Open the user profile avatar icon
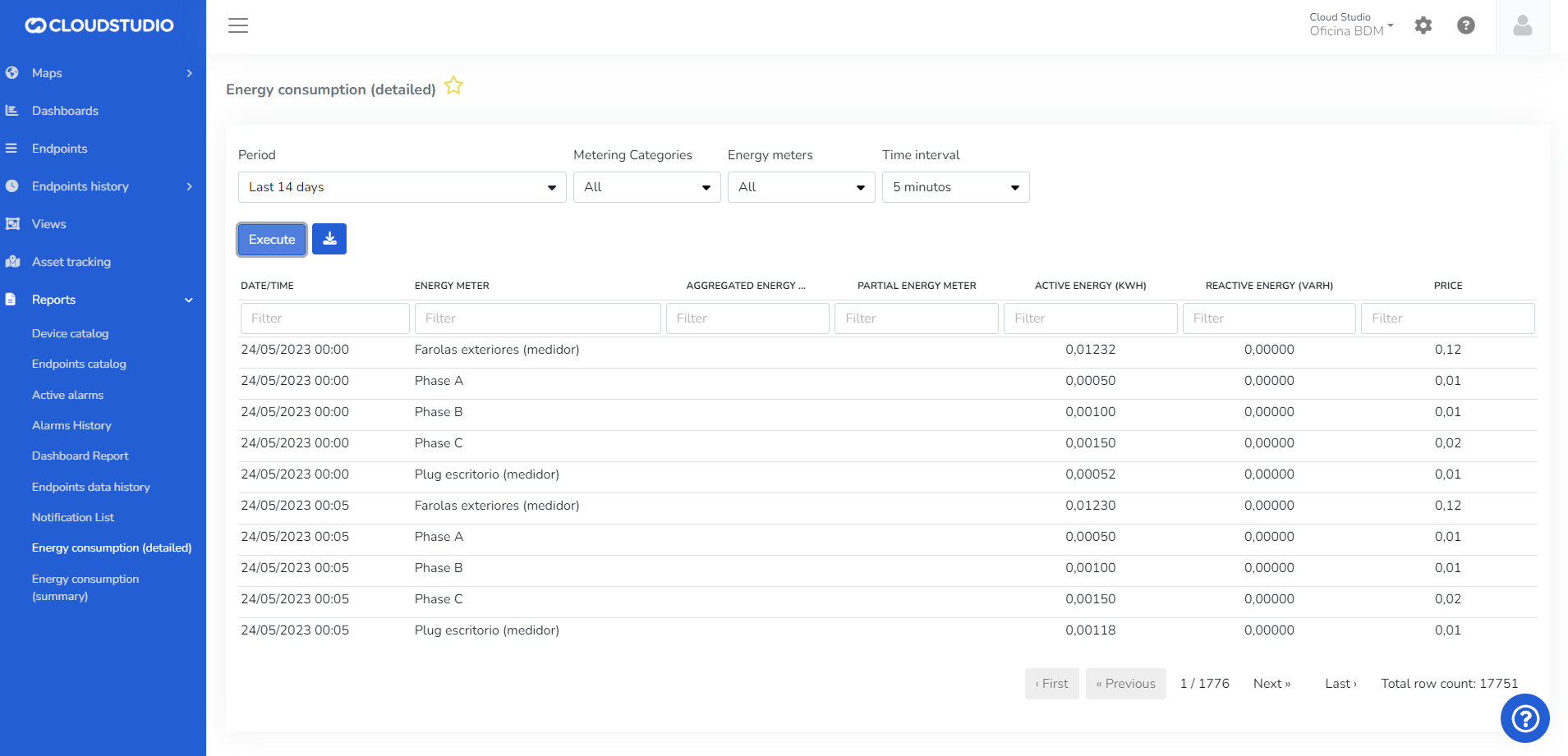This screenshot has height=756, width=1568. pos(1522,26)
